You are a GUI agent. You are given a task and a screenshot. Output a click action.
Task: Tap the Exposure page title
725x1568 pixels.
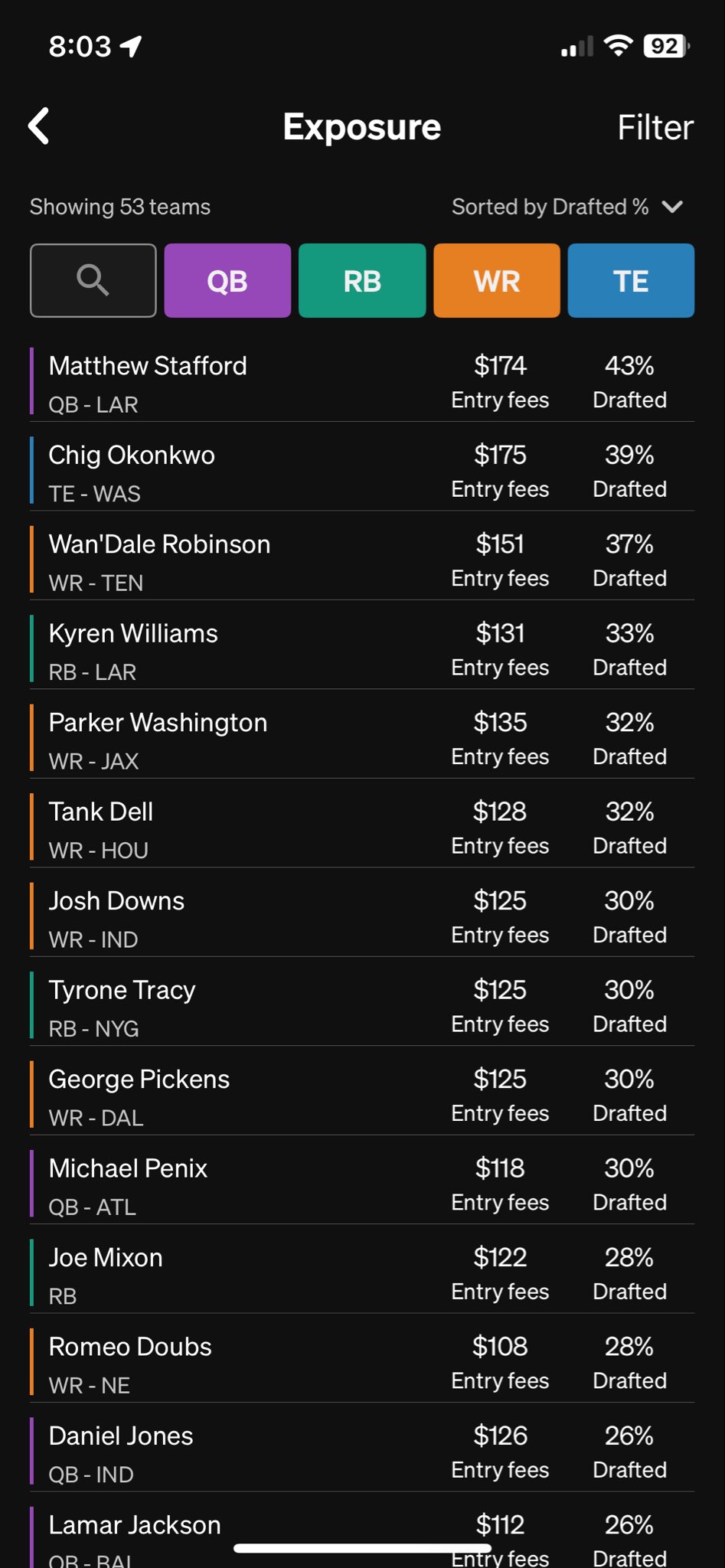362,127
